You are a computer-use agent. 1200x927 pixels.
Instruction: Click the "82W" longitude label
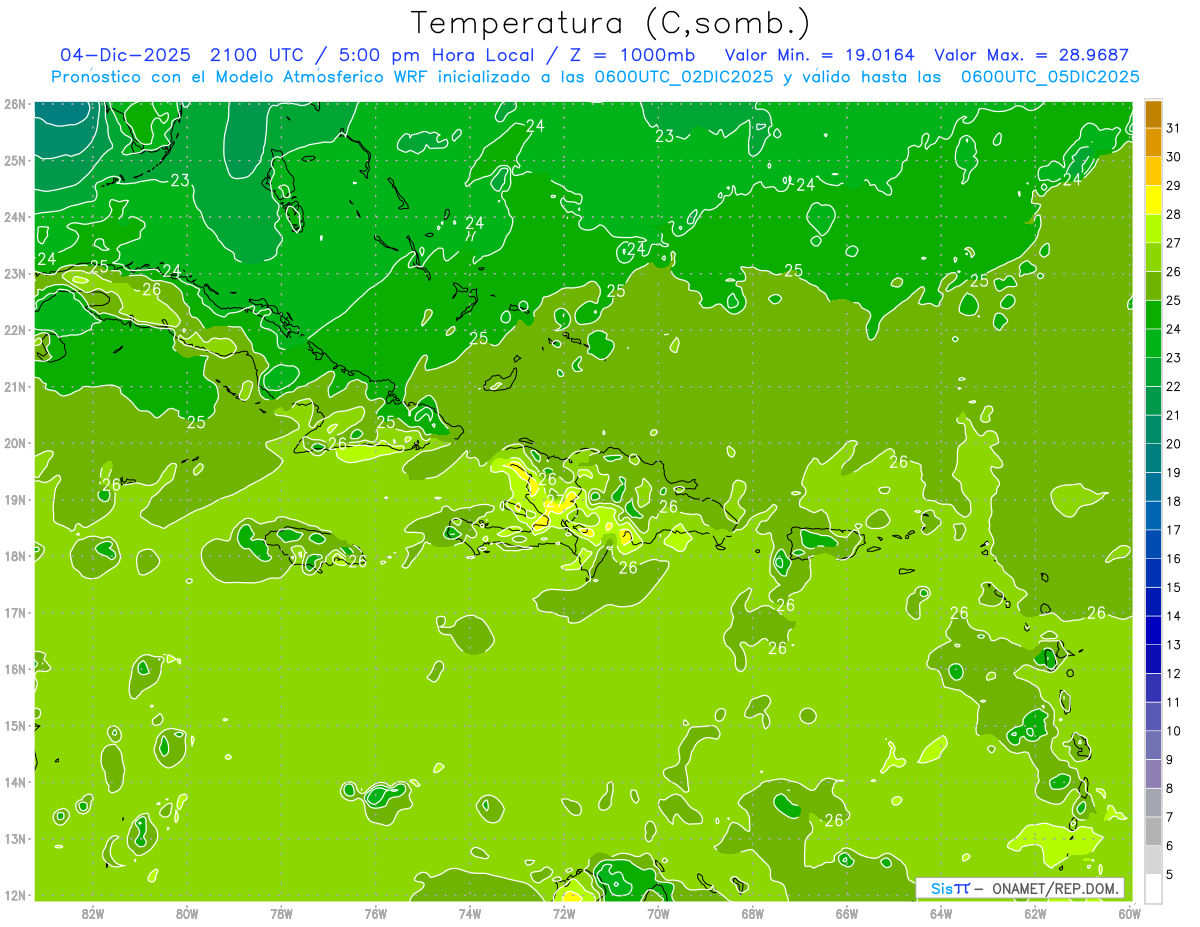[x=93, y=913]
